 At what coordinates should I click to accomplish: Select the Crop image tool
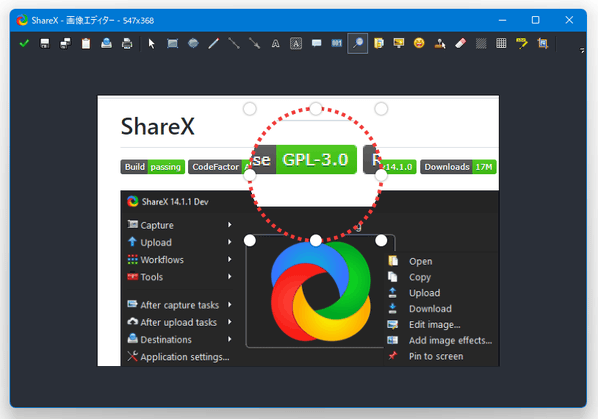(x=543, y=43)
